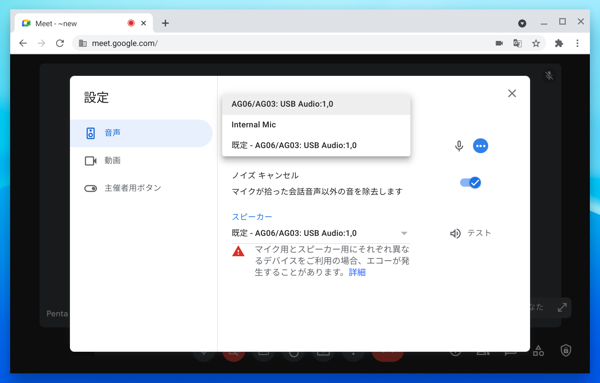This screenshot has height=383, width=600.
Task: Expand the スピーカー device dropdown
Action: [x=321, y=233]
